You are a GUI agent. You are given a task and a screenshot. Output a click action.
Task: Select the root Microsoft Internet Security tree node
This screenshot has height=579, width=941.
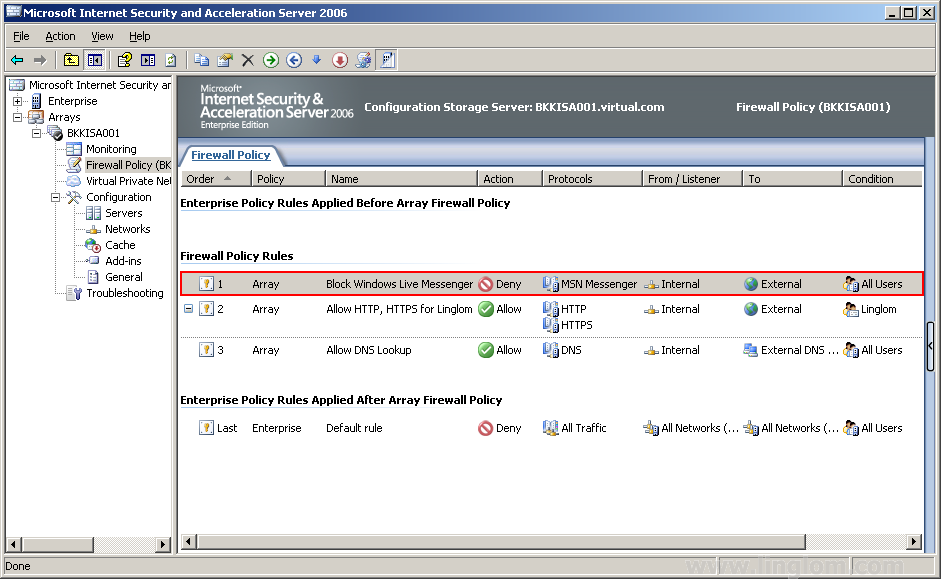100,85
